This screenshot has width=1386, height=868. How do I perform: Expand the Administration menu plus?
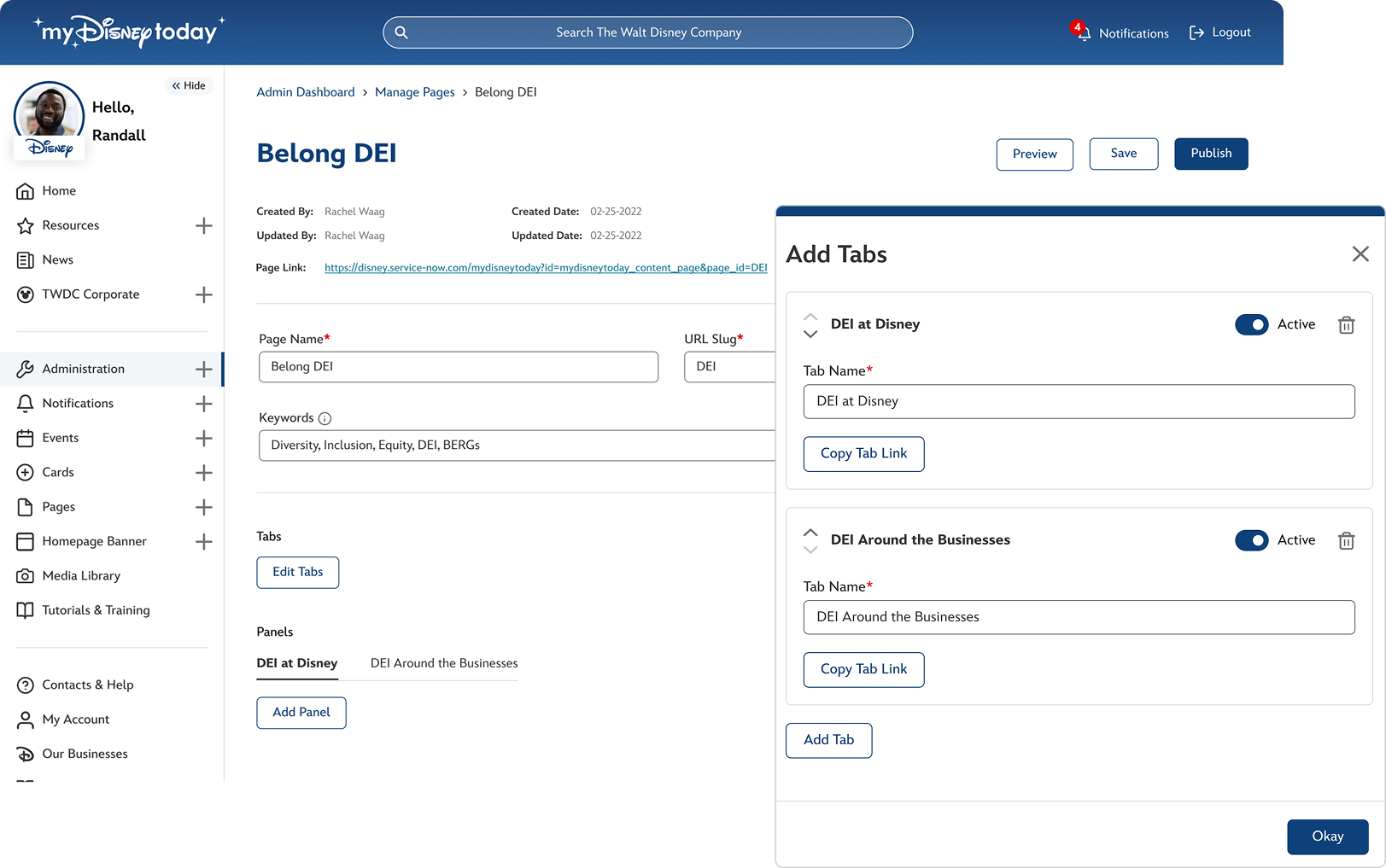click(203, 370)
